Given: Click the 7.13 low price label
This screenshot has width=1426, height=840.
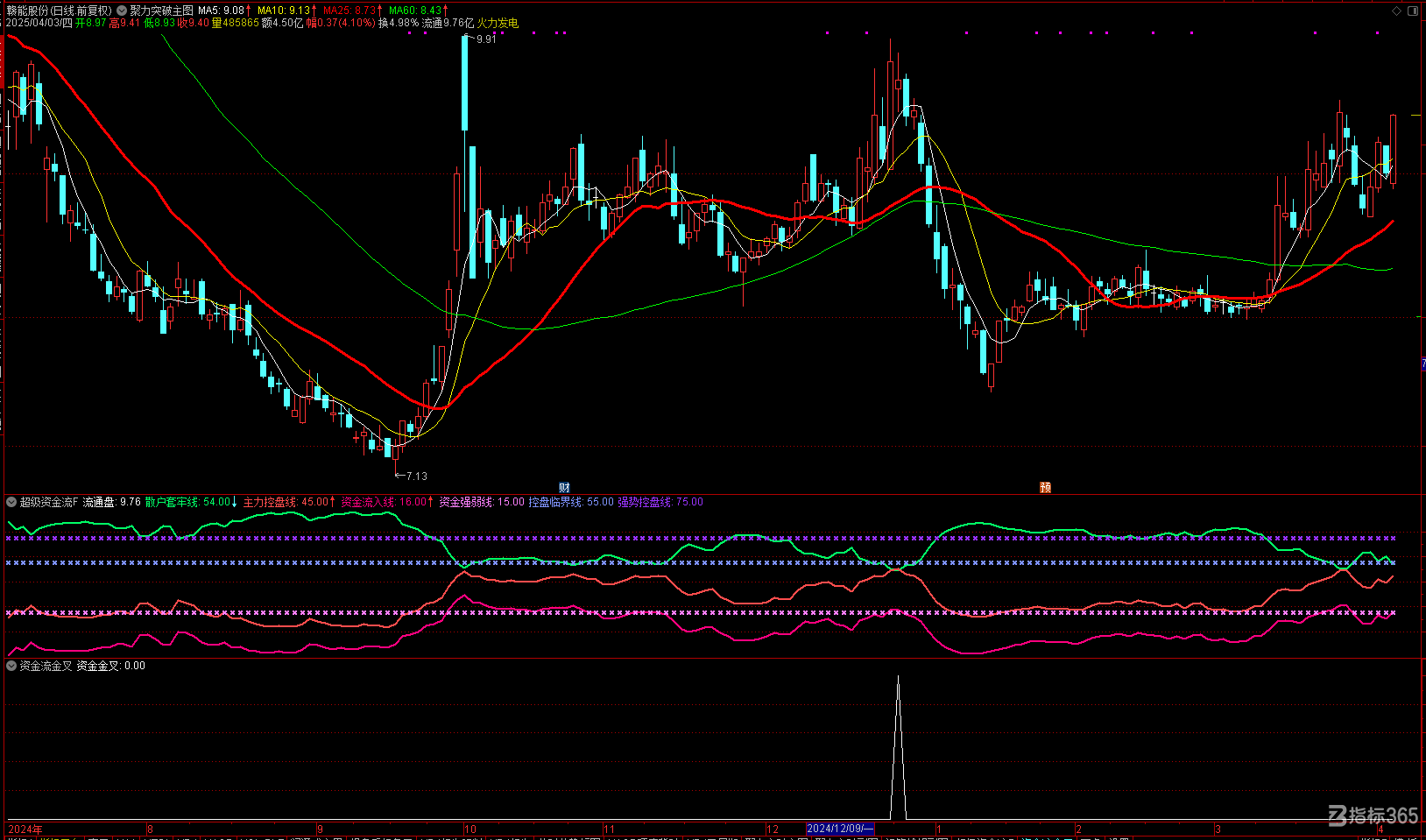Looking at the screenshot, I should point(417,476).
